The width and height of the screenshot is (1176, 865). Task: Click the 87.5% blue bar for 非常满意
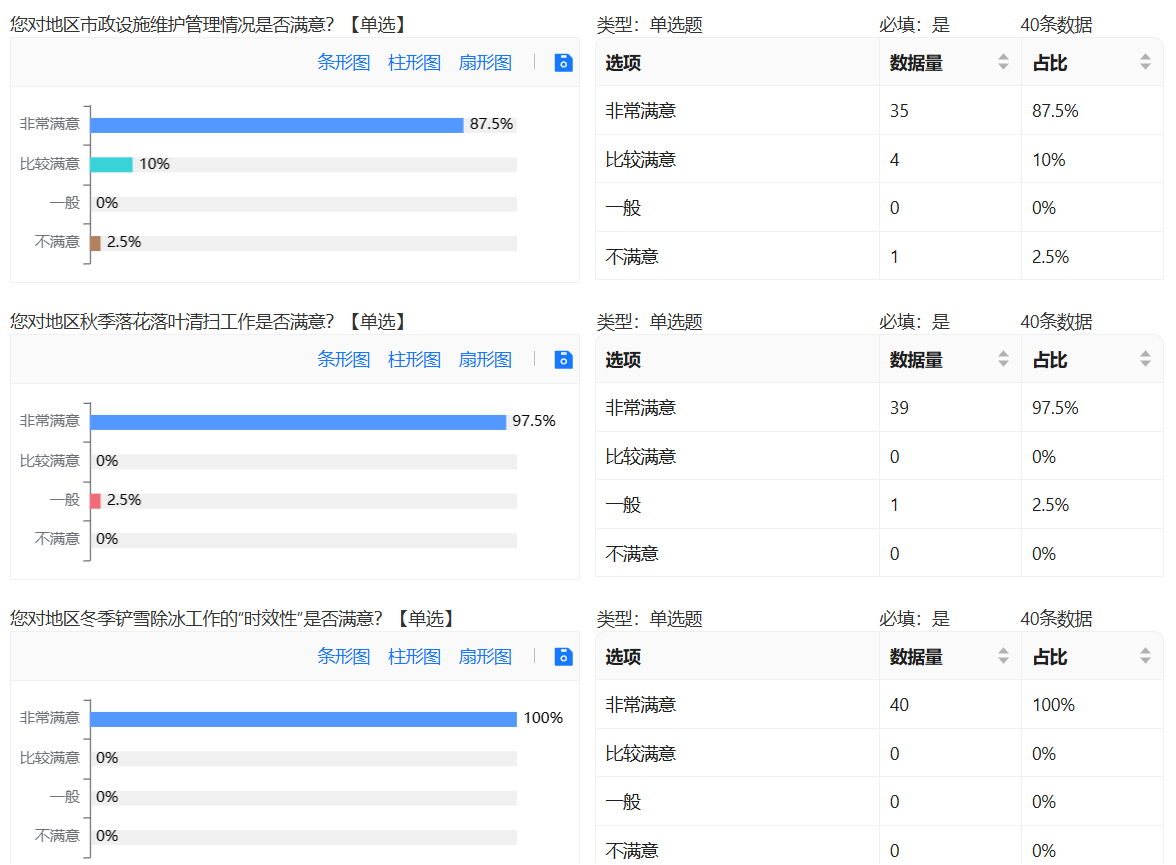coord(277,125)
